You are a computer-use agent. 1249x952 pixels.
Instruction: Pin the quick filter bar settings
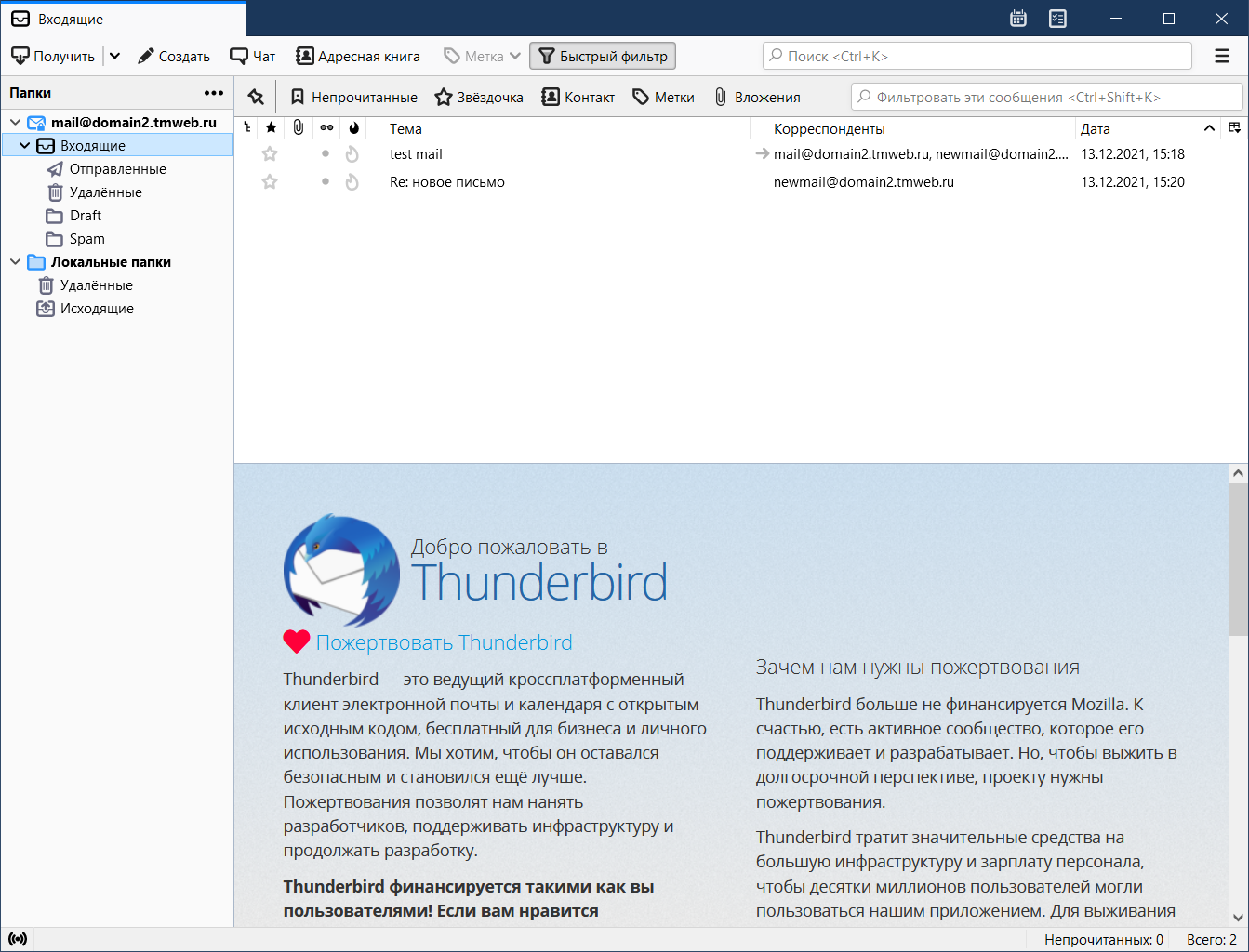[256, 97]
